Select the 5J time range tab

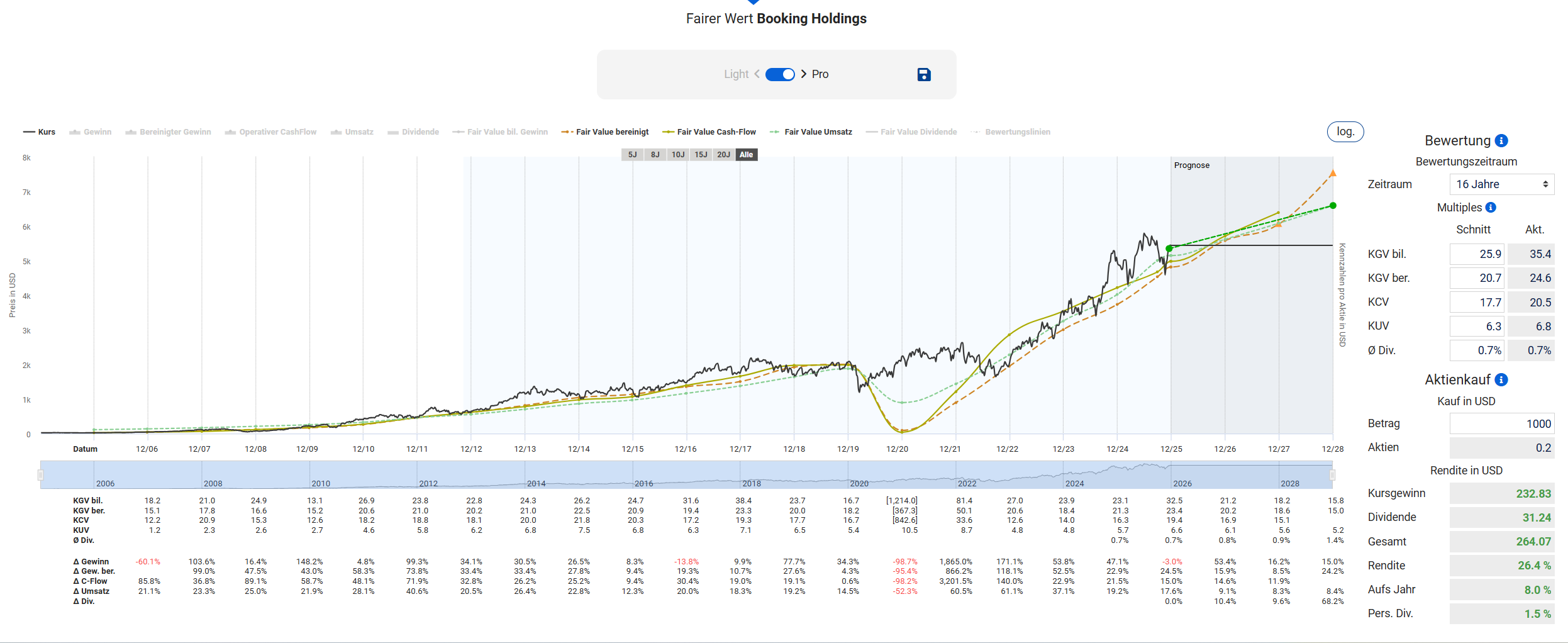[632, 155]
